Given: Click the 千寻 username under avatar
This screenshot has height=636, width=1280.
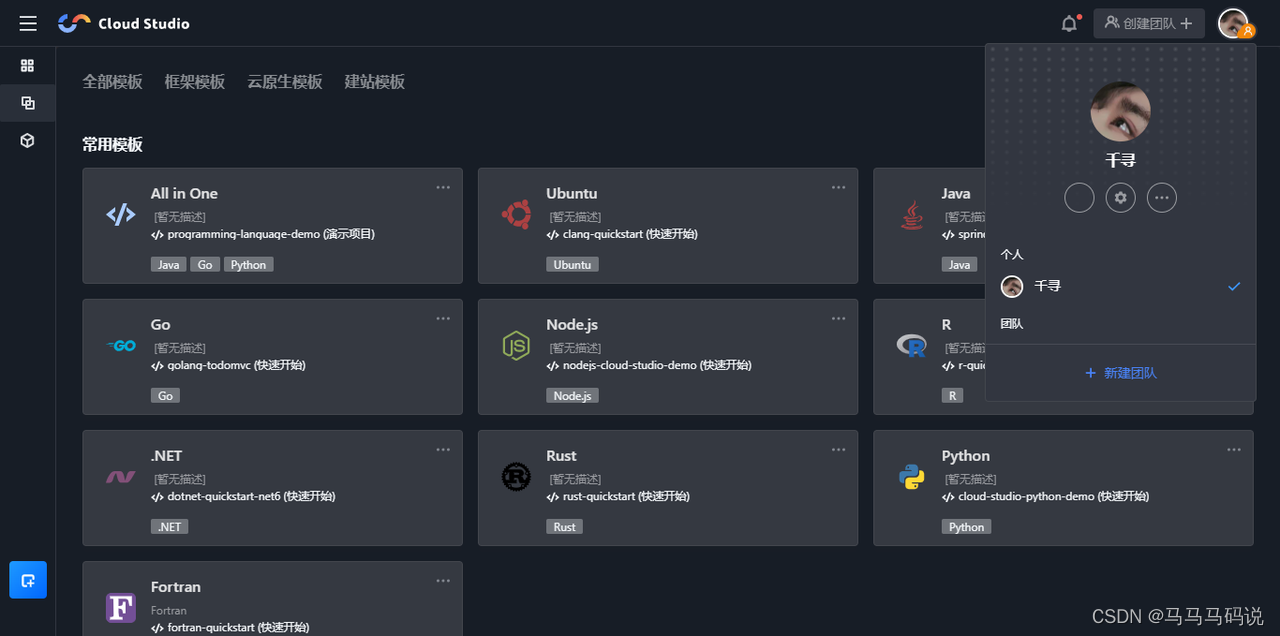Looking at the screenshot, I should 1120,160.
